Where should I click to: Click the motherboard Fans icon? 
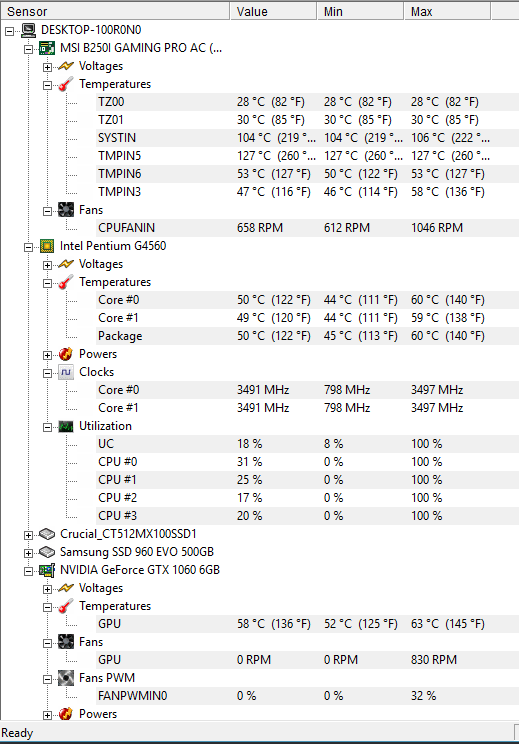65,210
